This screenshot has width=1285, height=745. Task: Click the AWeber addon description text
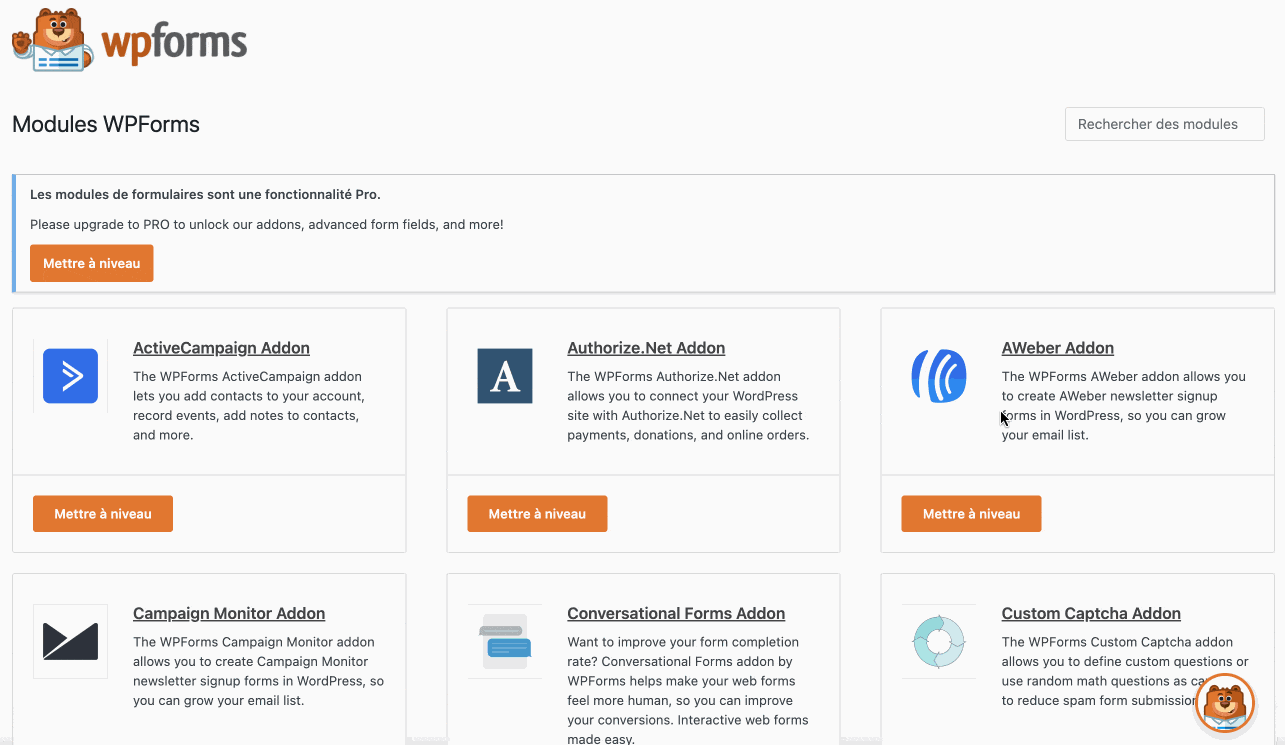pyautogui.click(x=1124, y=406)
